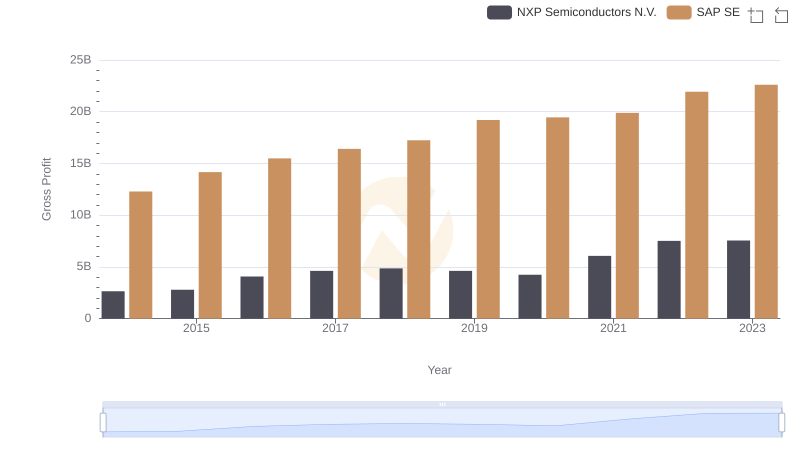Click the SAP SE bar for 2021
This screenshot has width=800, height=461.
tap(627, 216)
